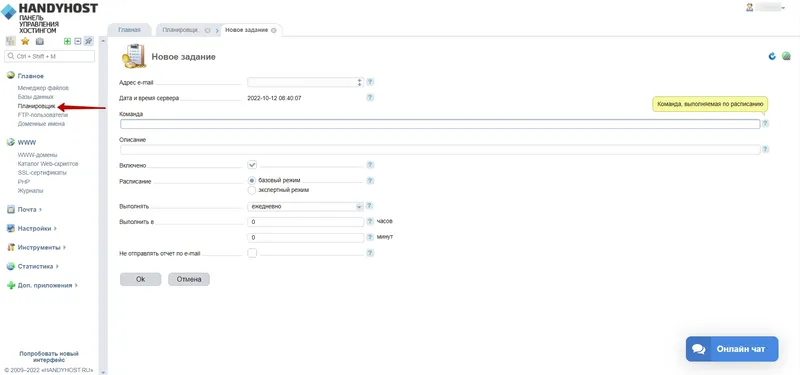Open SSL-сертификаты in sidebar
Image resolution: width=800 pixels, height=375 pixels.
coord(42,172)
